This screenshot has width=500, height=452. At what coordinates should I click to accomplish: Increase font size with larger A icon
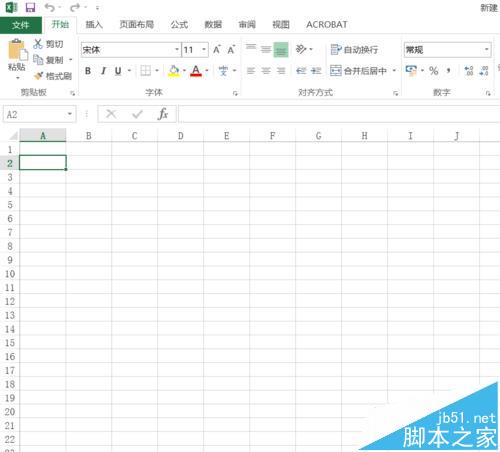(x=217, y=50)
